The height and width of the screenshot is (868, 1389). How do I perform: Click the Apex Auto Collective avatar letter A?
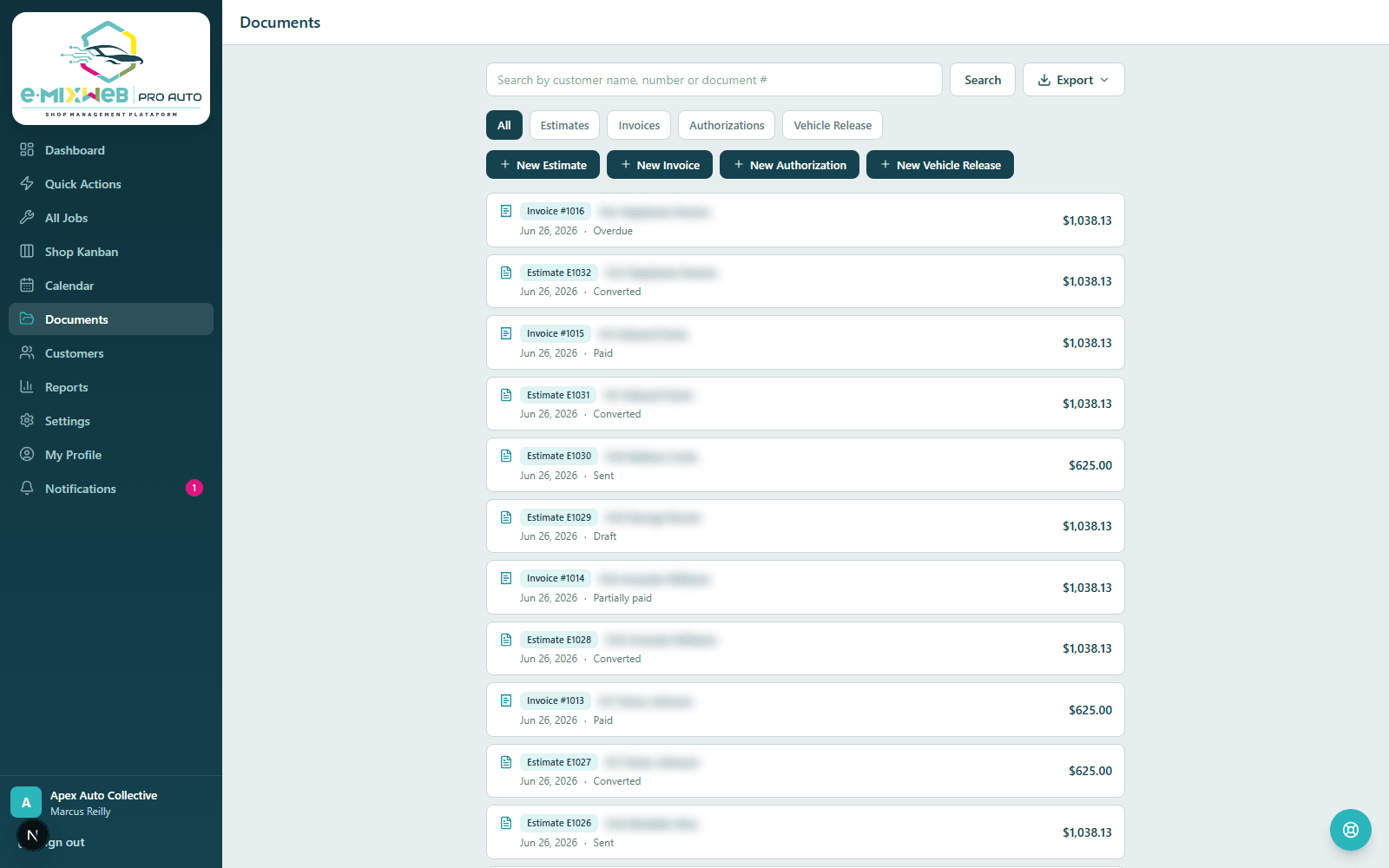click(26, 802)
